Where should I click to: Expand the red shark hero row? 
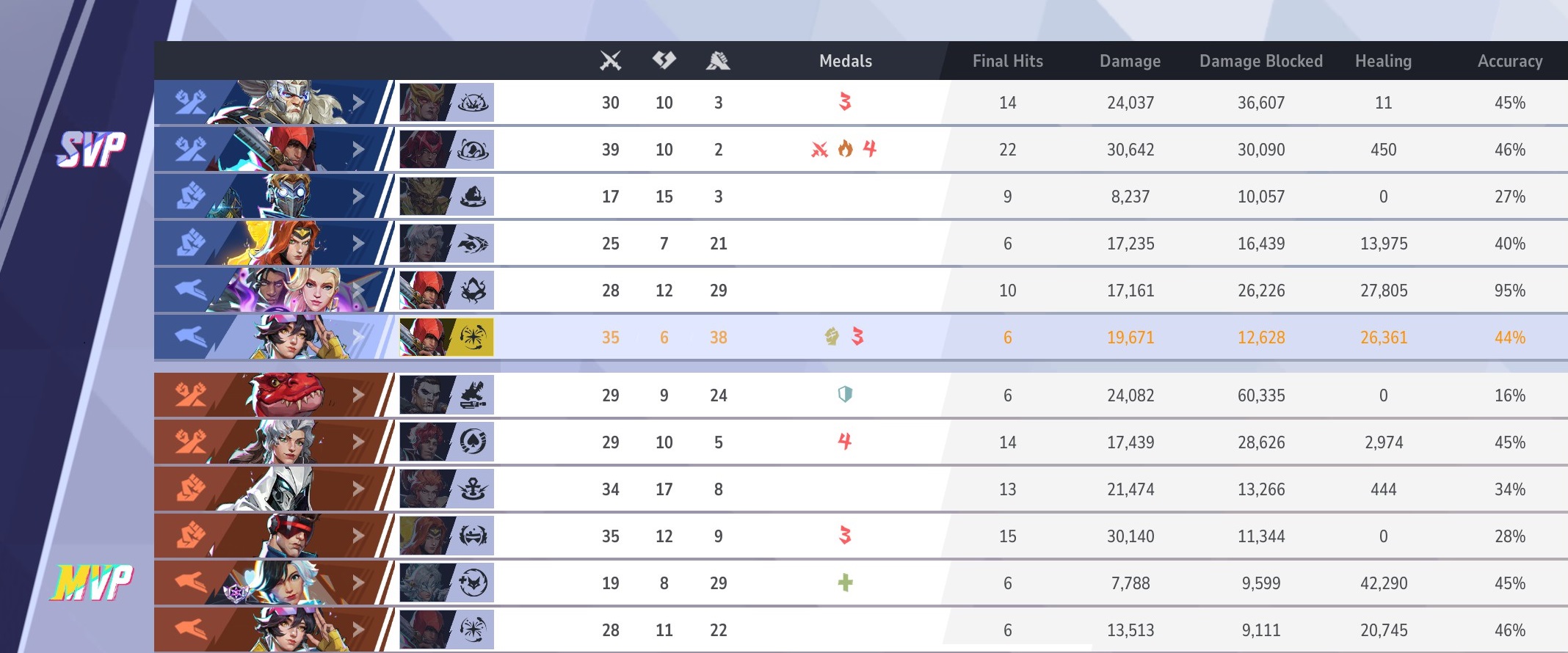tap(358, 395)
